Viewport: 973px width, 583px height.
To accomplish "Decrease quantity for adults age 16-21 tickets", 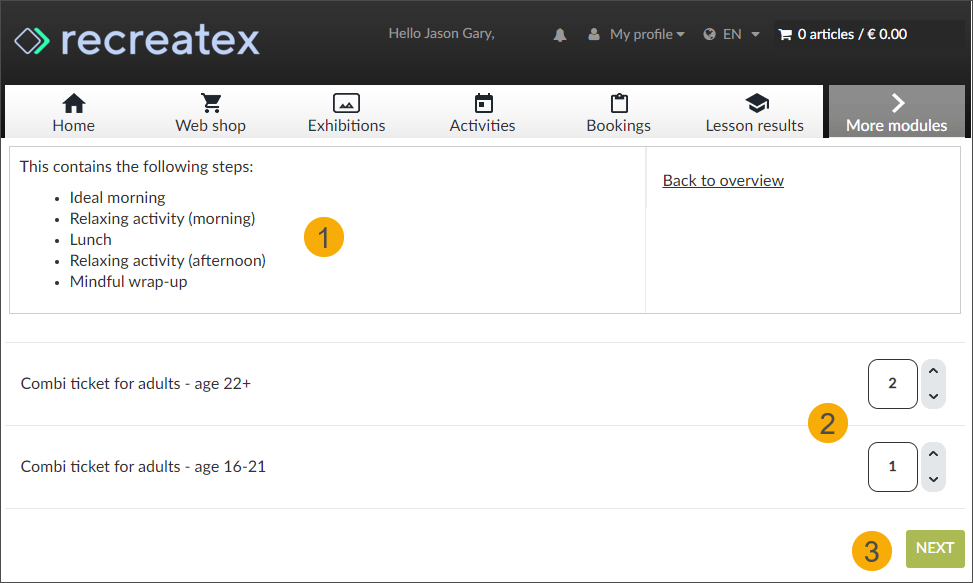I will point(933,478).
